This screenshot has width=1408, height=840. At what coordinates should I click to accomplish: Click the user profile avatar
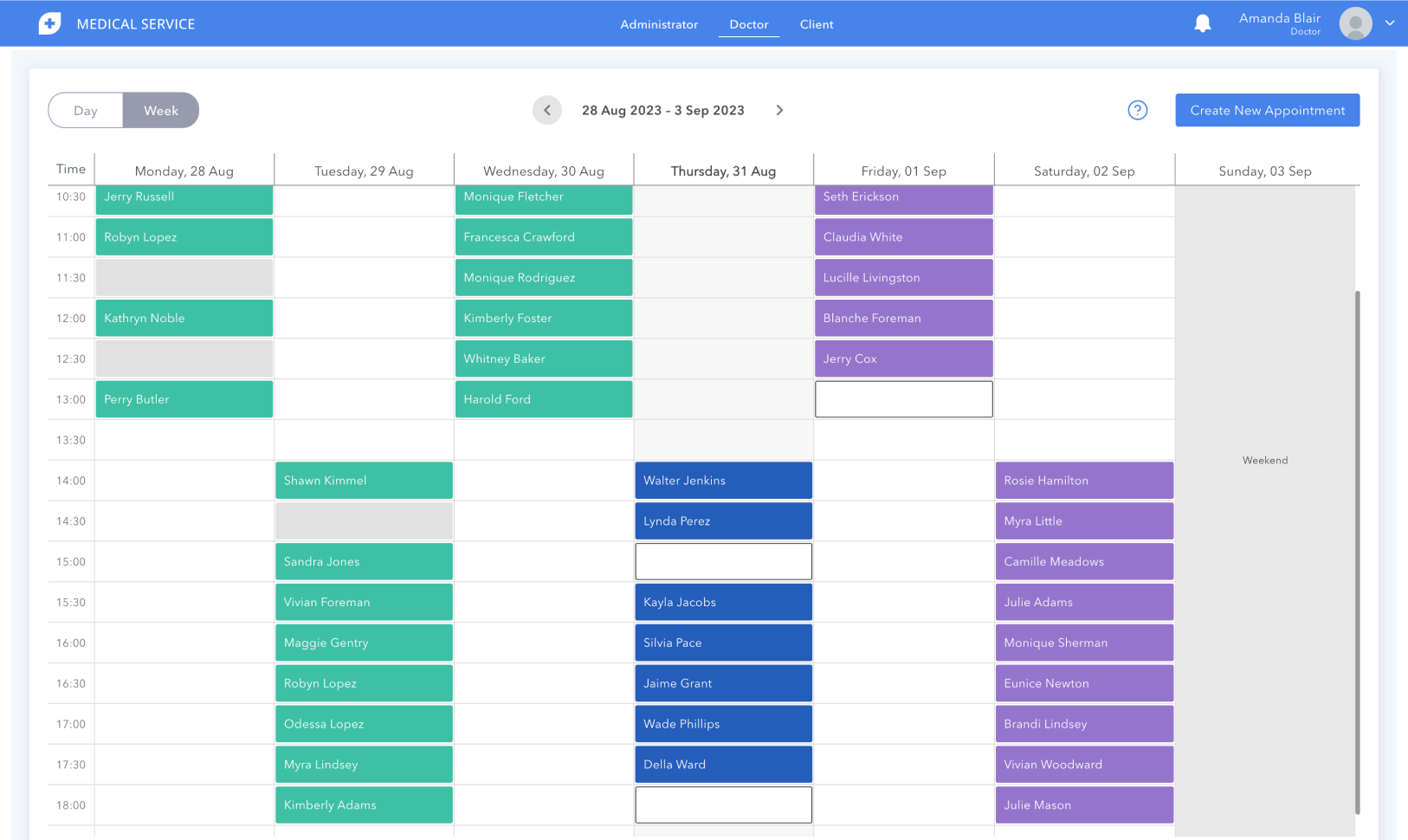[x=1354, y=23]
